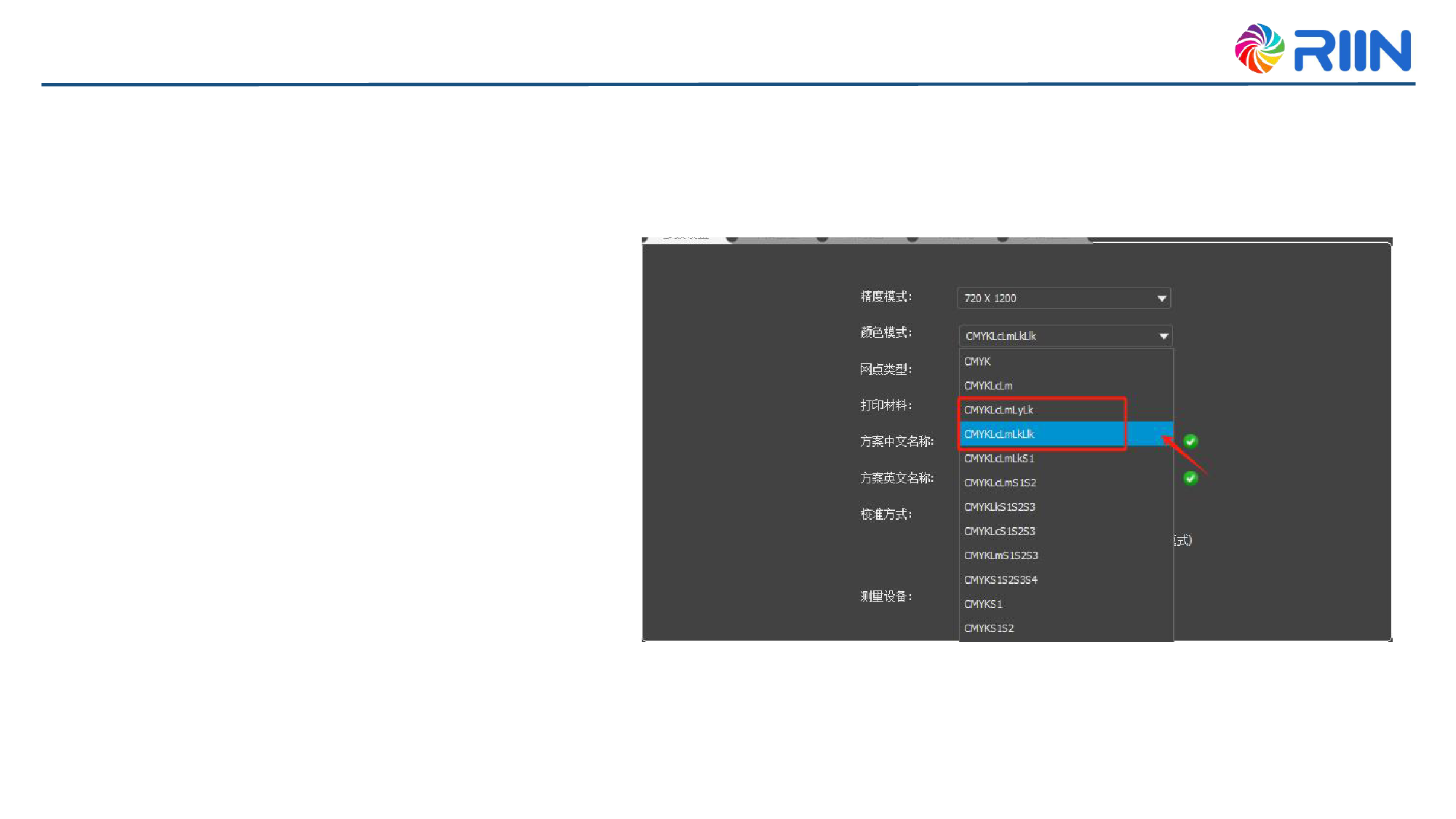Choose CMYKLcLmLkS1 in dropdown list
This screenshot has width=1456, height=819.
tap(999, 458)
